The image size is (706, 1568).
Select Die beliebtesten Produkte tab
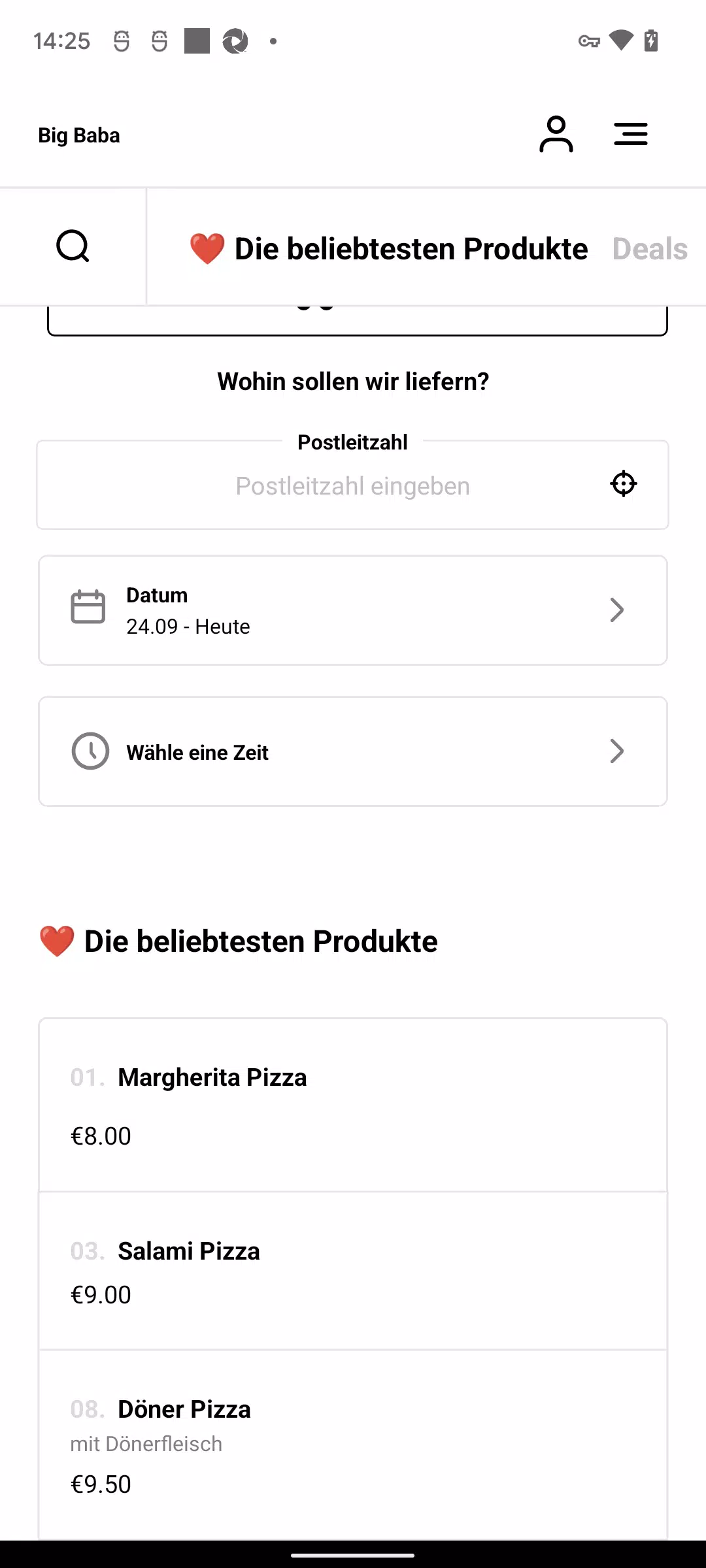(388, 249)
